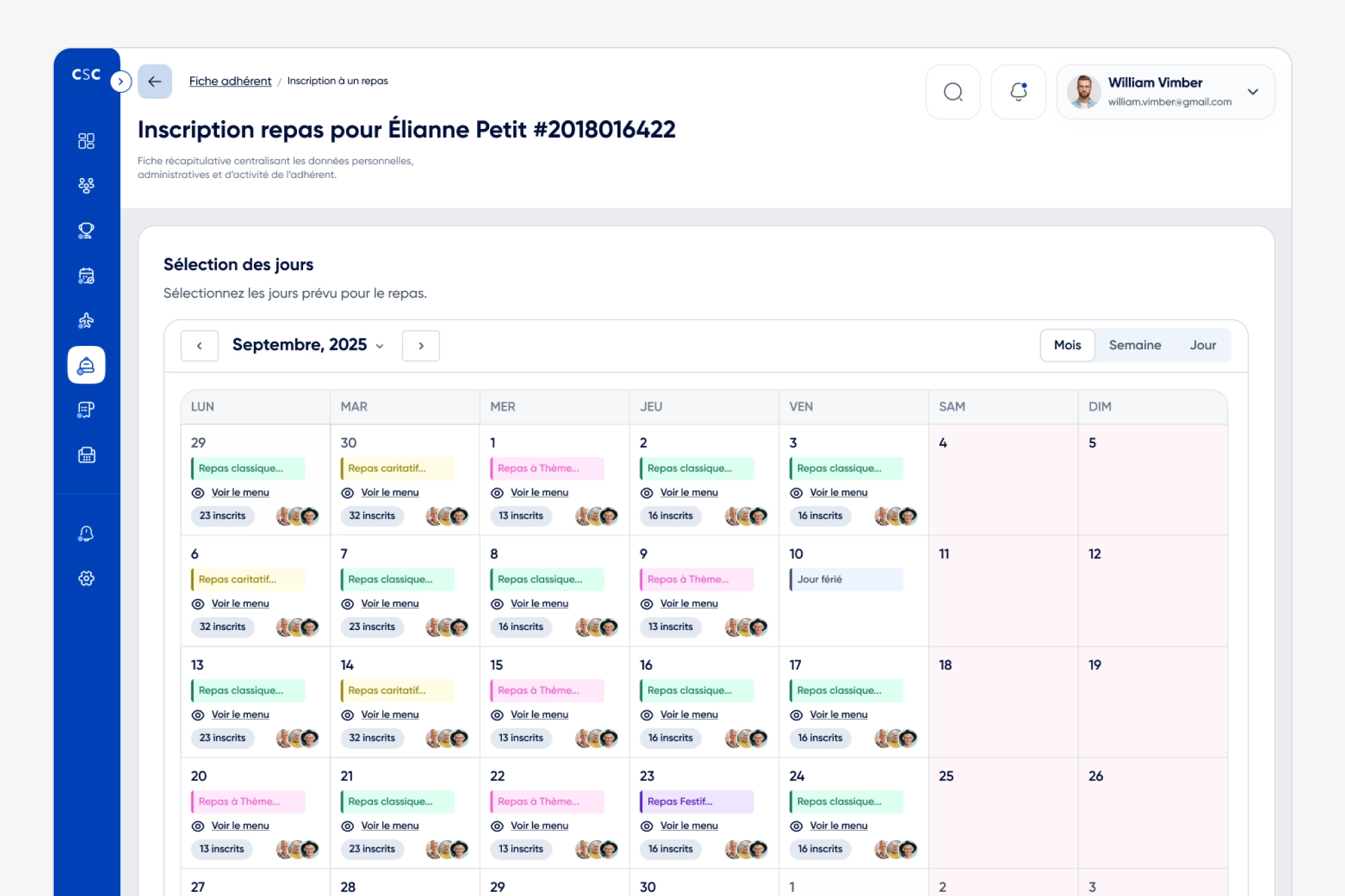Click the attendee avatars on day 22
This screenshot has width=1345, height=896.
click(597, 849)
